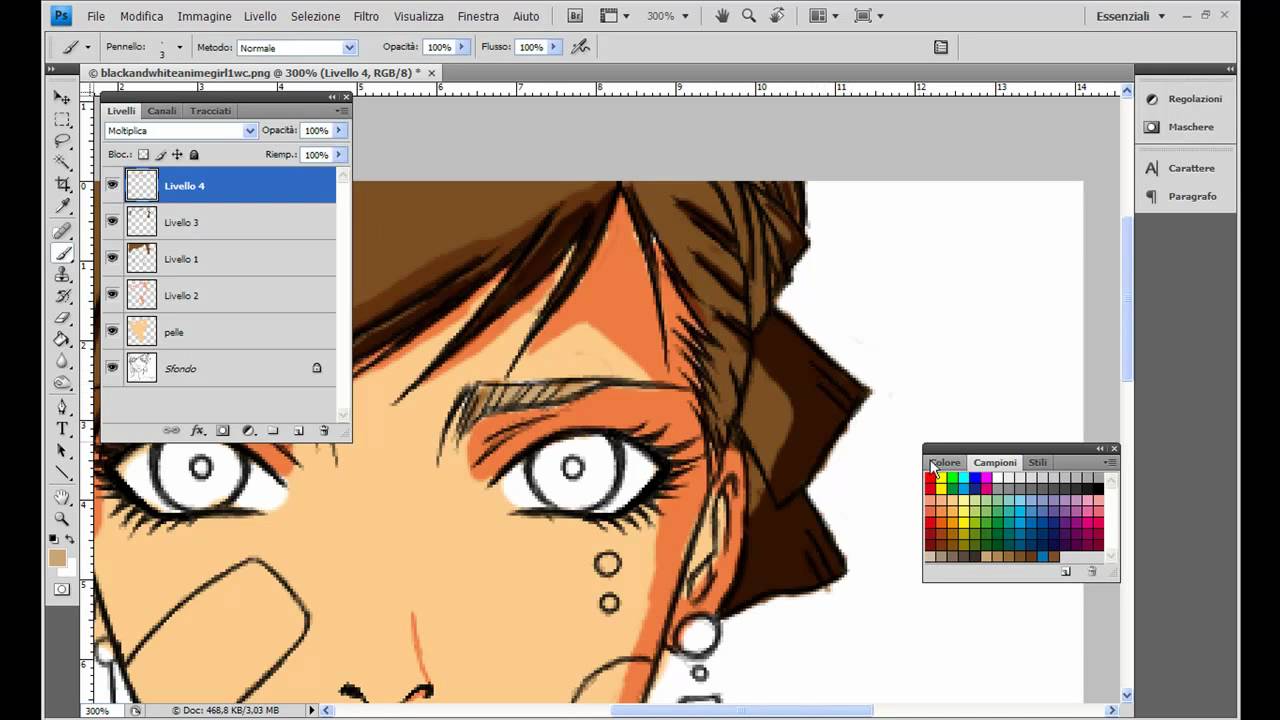Image resolution: width=1280 pixels, height=720 pixels.
Task: Hide Livello 4 layer visibility
Action: [112, 185]
